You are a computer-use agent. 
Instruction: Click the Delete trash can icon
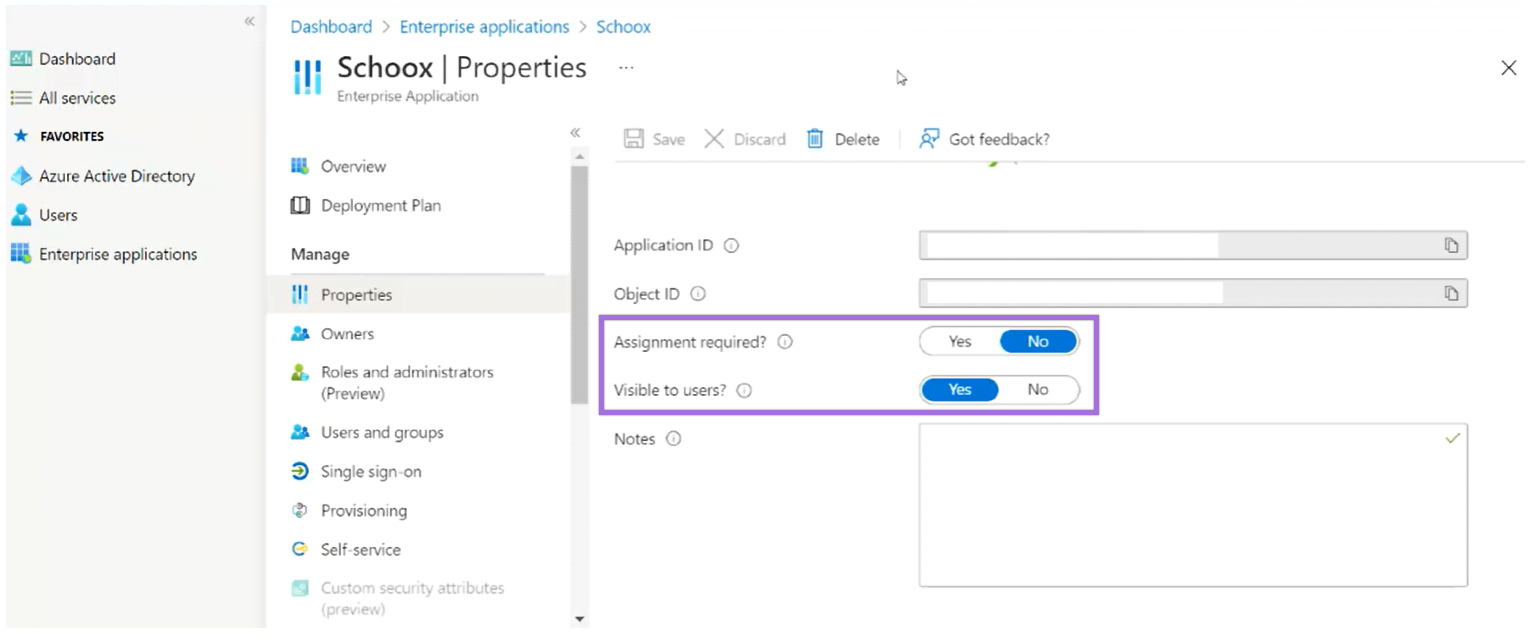click(815, 139)
